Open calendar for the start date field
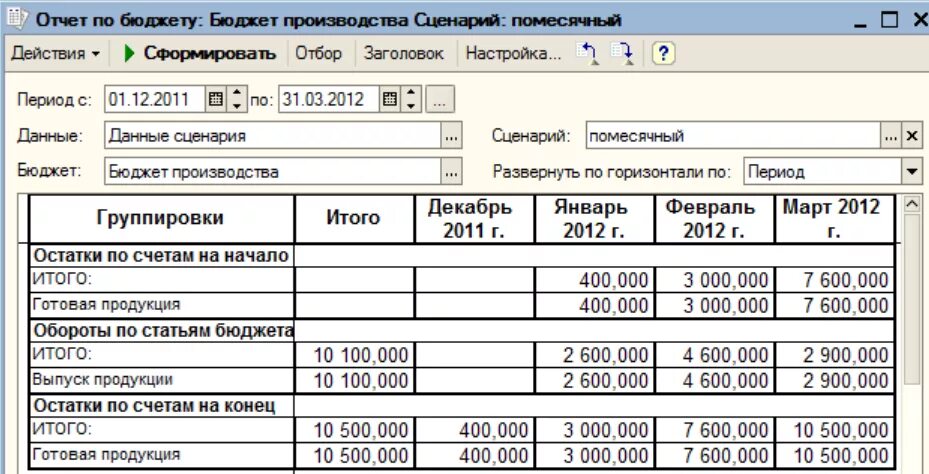The width and height of the screenshot is (929, 474). 216,100
